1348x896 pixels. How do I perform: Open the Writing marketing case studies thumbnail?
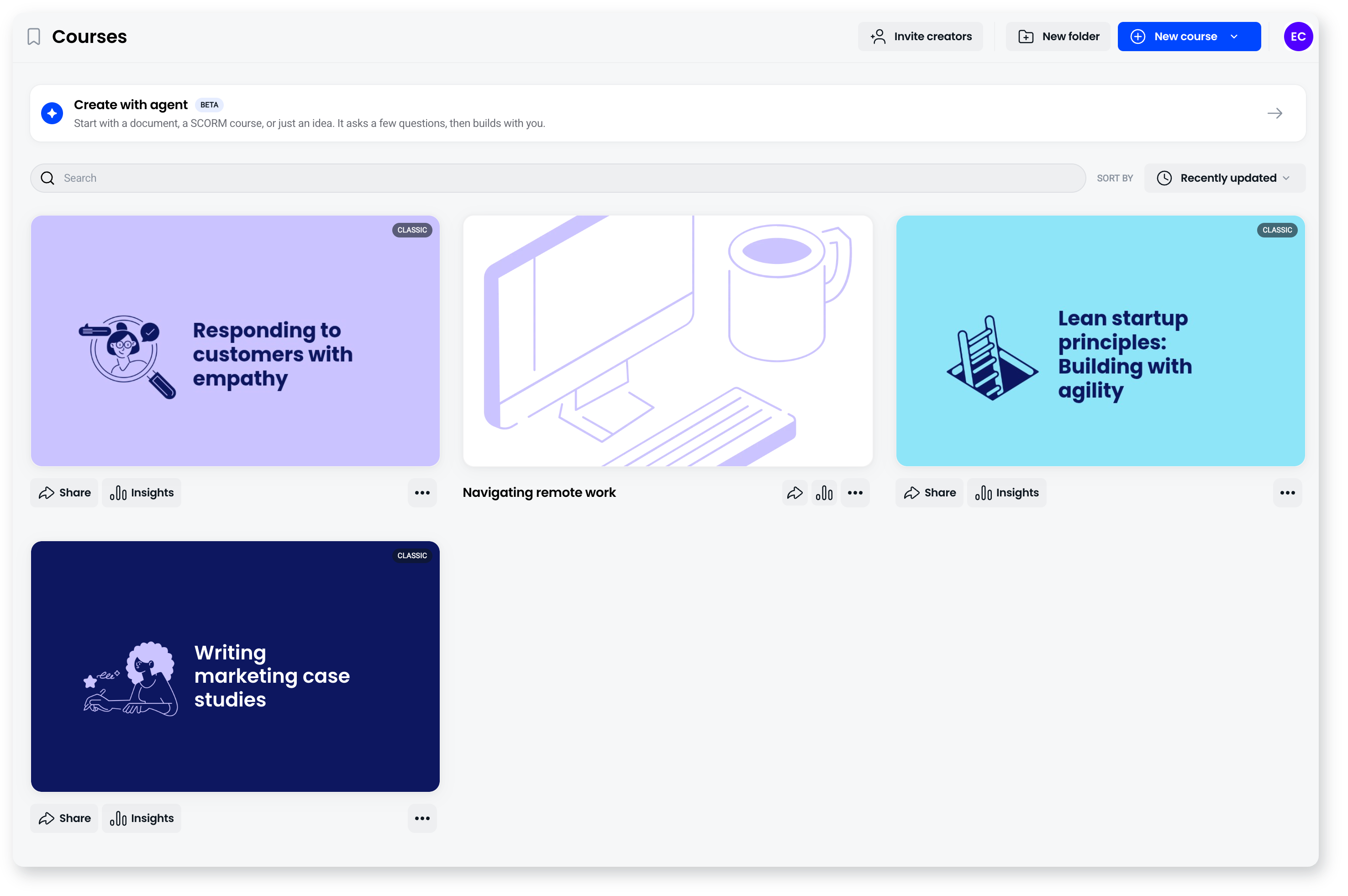[x=235, y=666]
